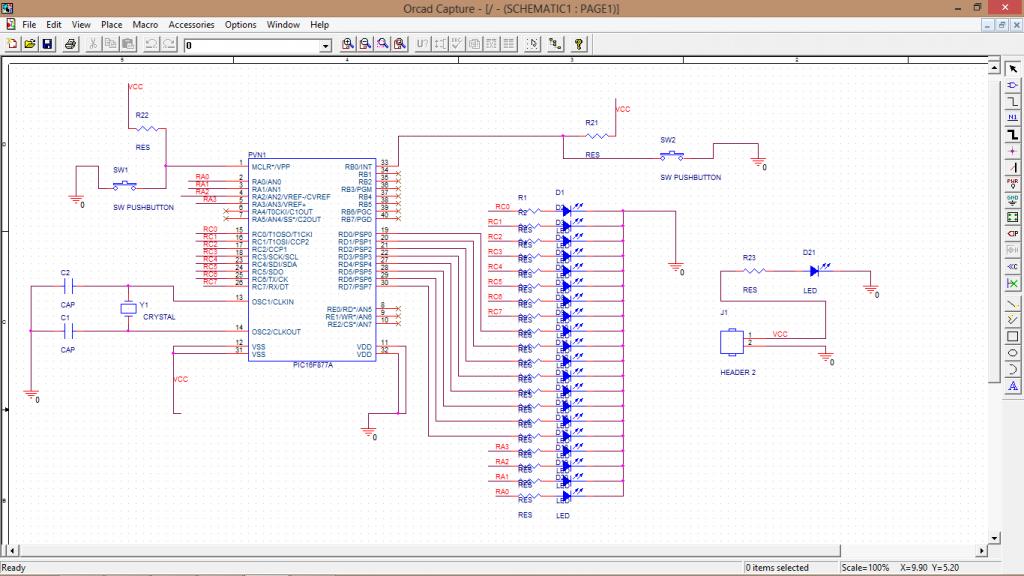Screen dimensions: 1024x576
Task: Choose the Place Wire tool
Action: point(1013,101)
